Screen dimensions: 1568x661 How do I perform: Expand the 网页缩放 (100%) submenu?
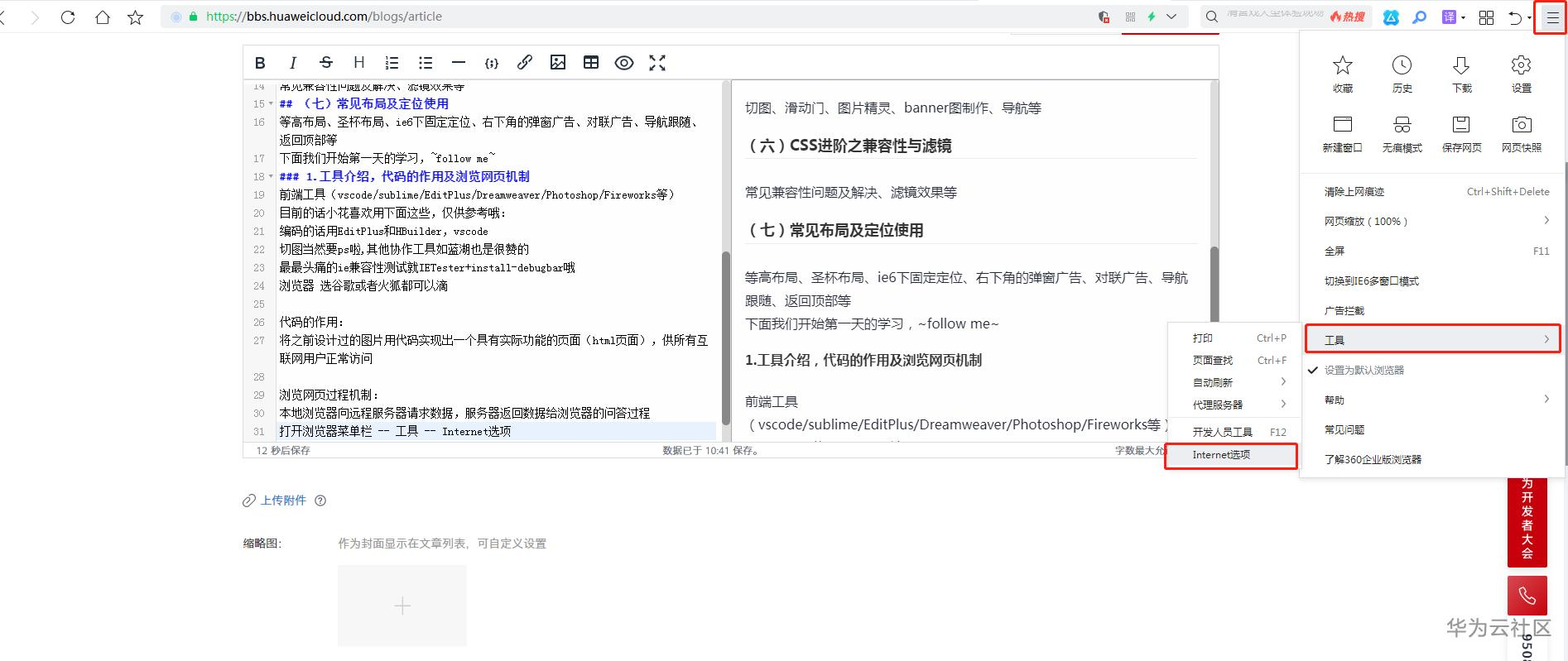coord(1432,222)
